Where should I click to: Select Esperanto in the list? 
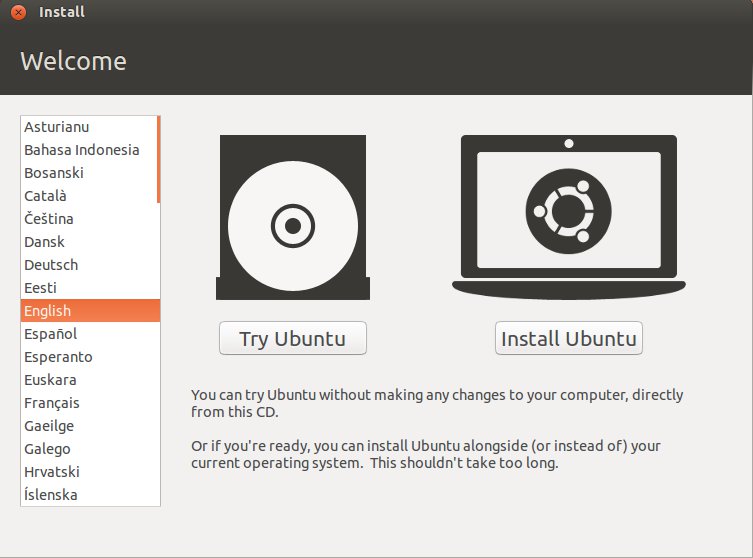[x=90, y=357]
